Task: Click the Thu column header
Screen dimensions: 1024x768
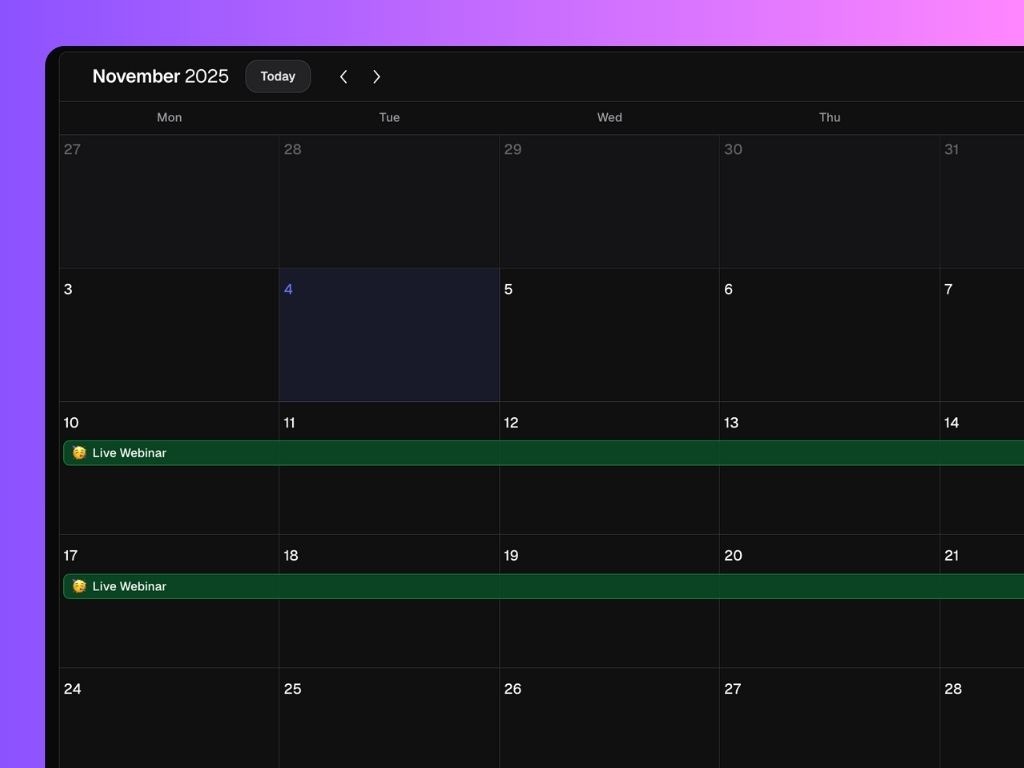Action: point(829,118)
